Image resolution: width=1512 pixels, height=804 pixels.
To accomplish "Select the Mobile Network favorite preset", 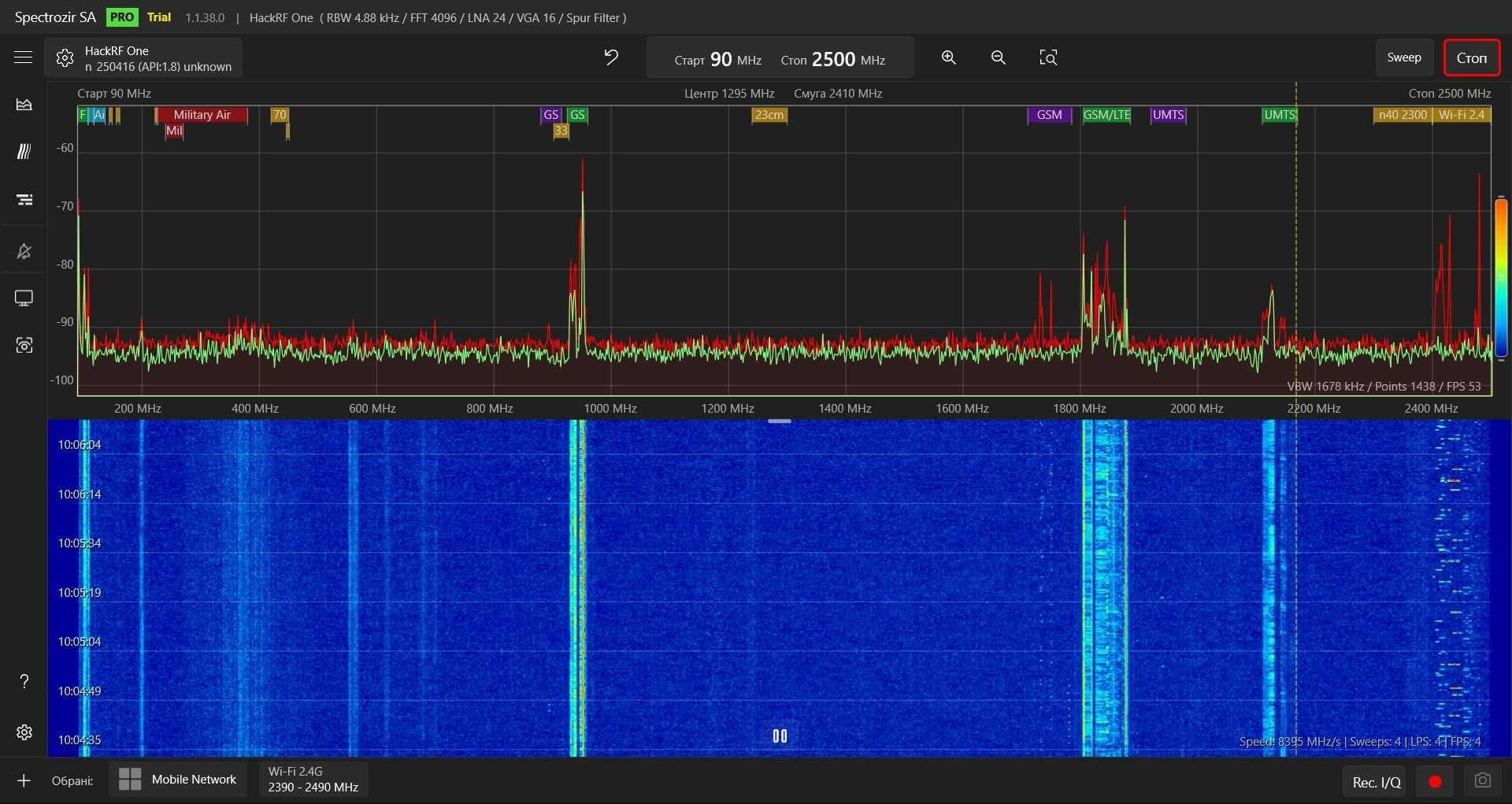I will click(x=177, y=780).
